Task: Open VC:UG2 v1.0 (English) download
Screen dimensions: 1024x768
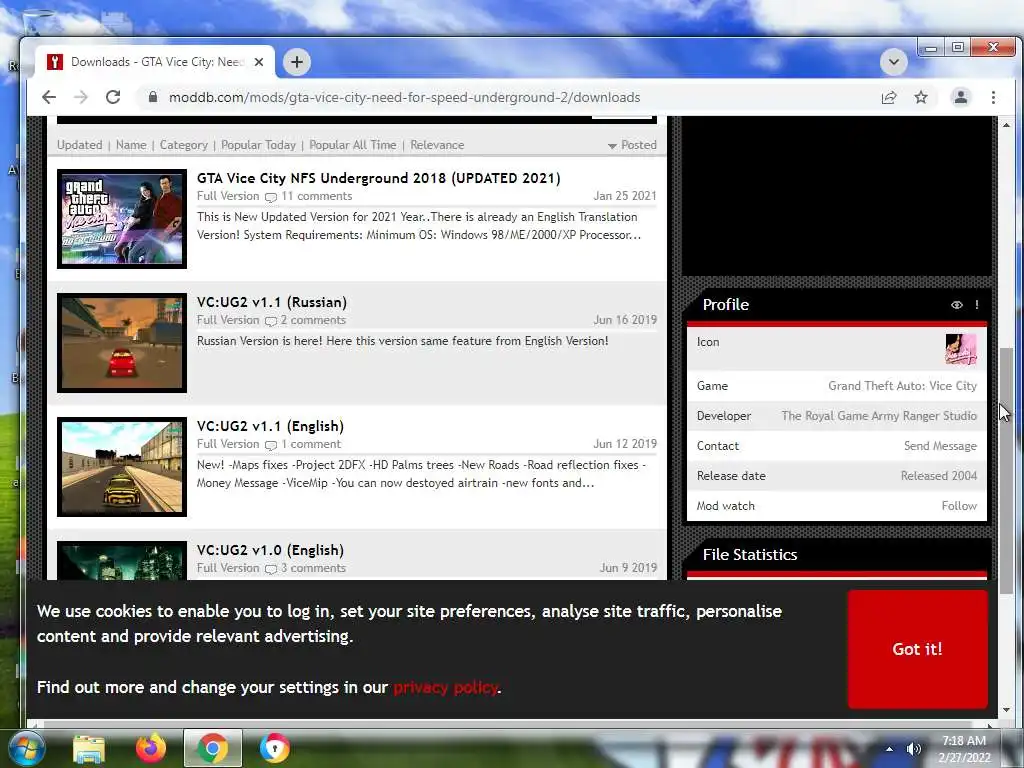Action: [x=270, y=551]
